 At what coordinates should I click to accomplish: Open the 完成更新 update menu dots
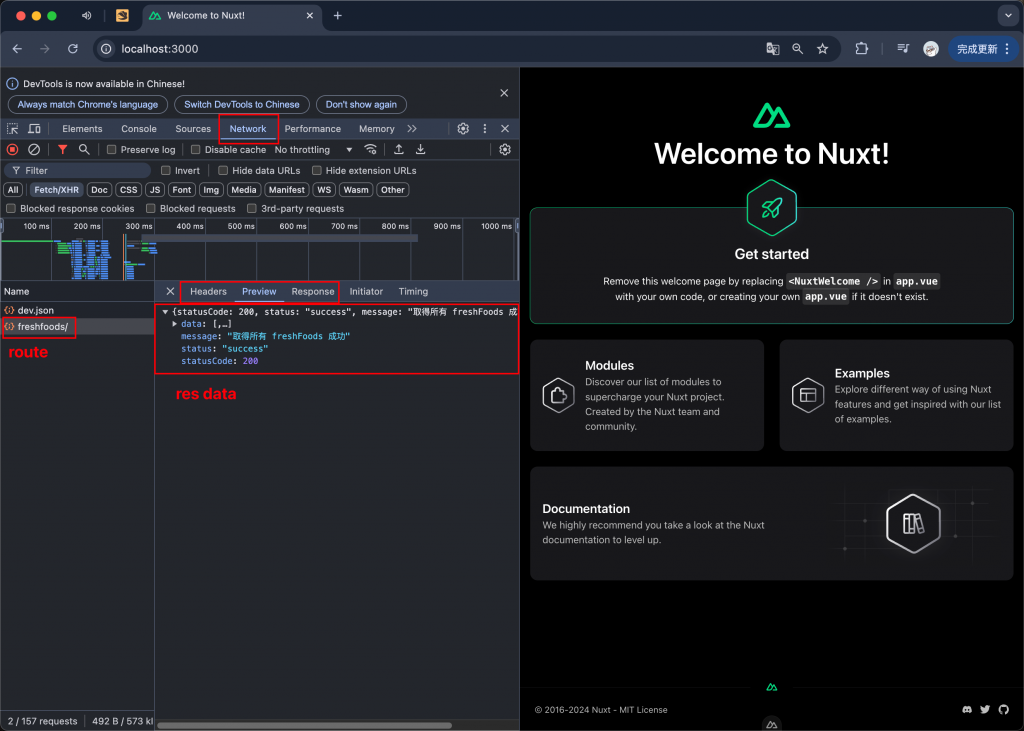tap(1007, 49)
